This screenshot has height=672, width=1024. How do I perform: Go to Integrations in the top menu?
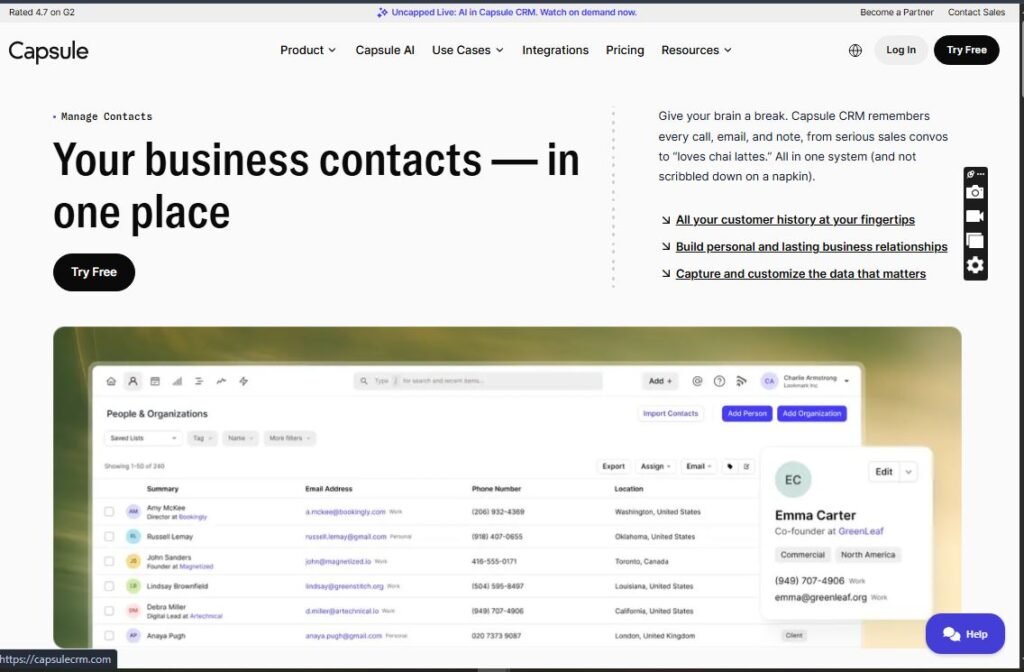click(555, 49)
